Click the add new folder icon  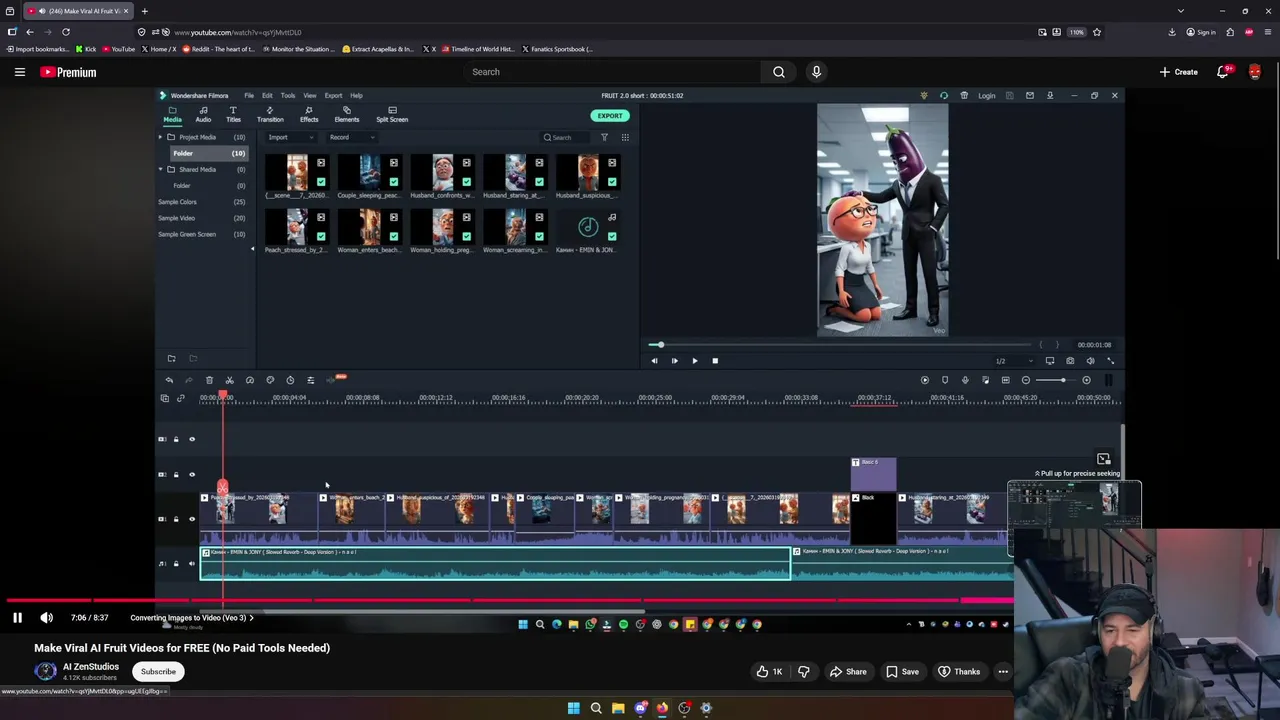click(x=171, y=358)
